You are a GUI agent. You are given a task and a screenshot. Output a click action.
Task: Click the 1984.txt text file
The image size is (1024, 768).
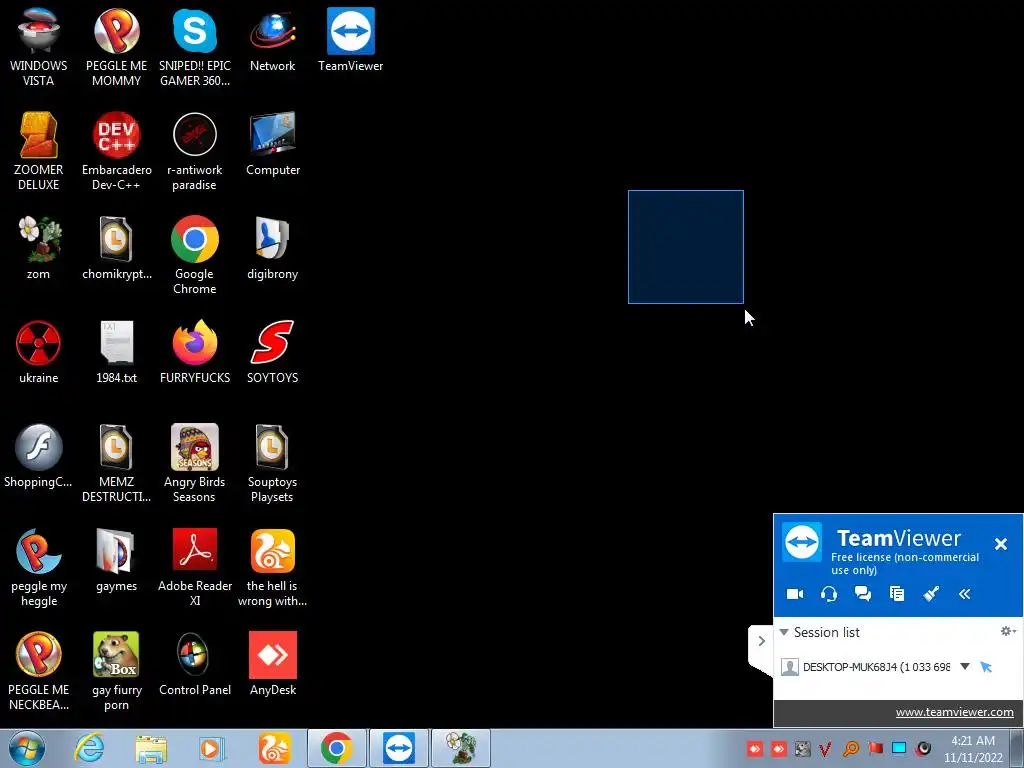116,351
